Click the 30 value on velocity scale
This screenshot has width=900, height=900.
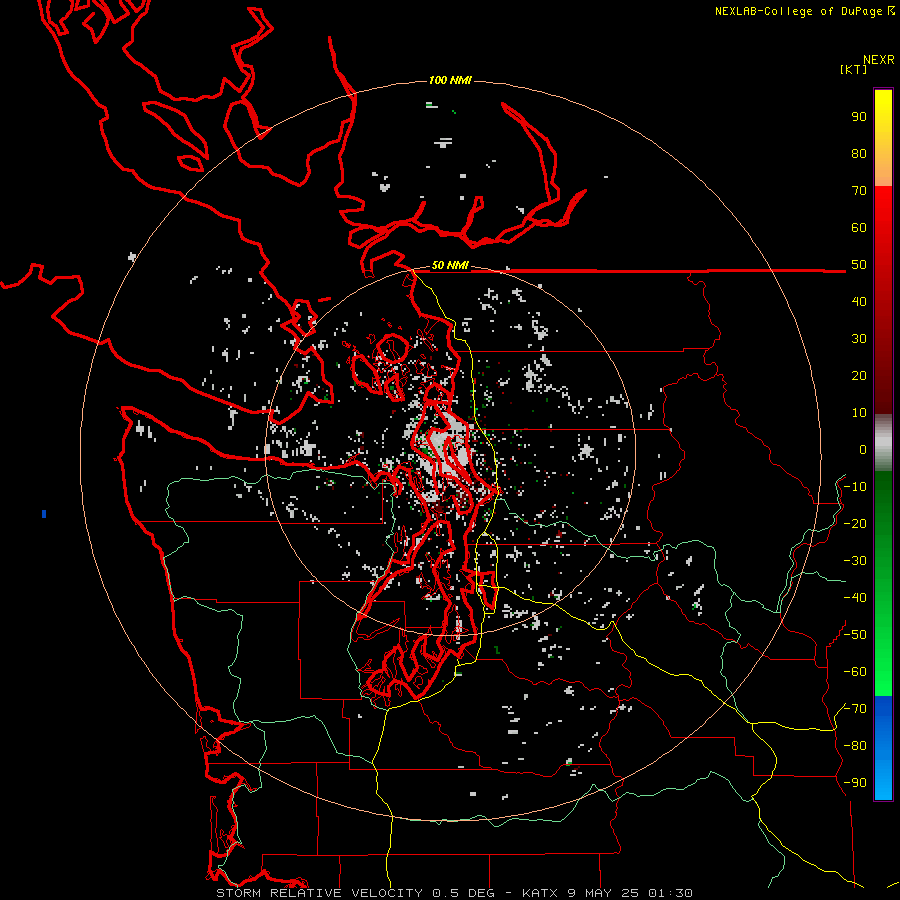tap(859, 339)
